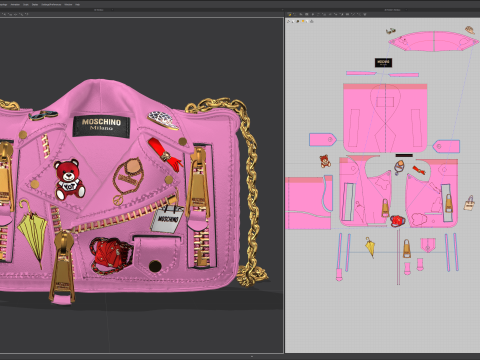Select the Moschino label patch in 2D window
Viewport: 480px width, 360px height.
coord(383,62)
